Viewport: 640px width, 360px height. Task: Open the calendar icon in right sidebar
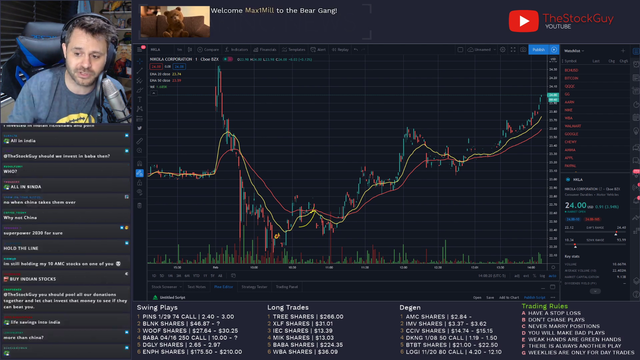636,118
